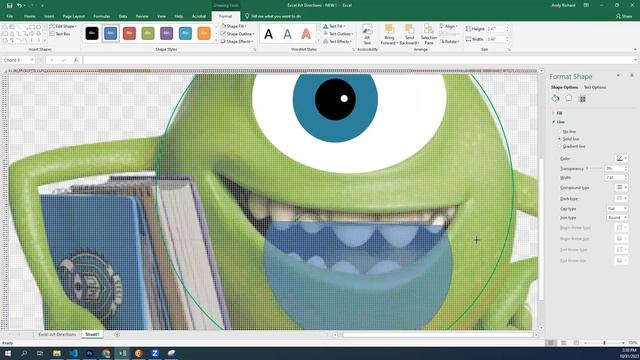Viewport: 640px width, 360px height.
Task: Open Visual Studio Code from taskbar
Action: pos(73,353)
